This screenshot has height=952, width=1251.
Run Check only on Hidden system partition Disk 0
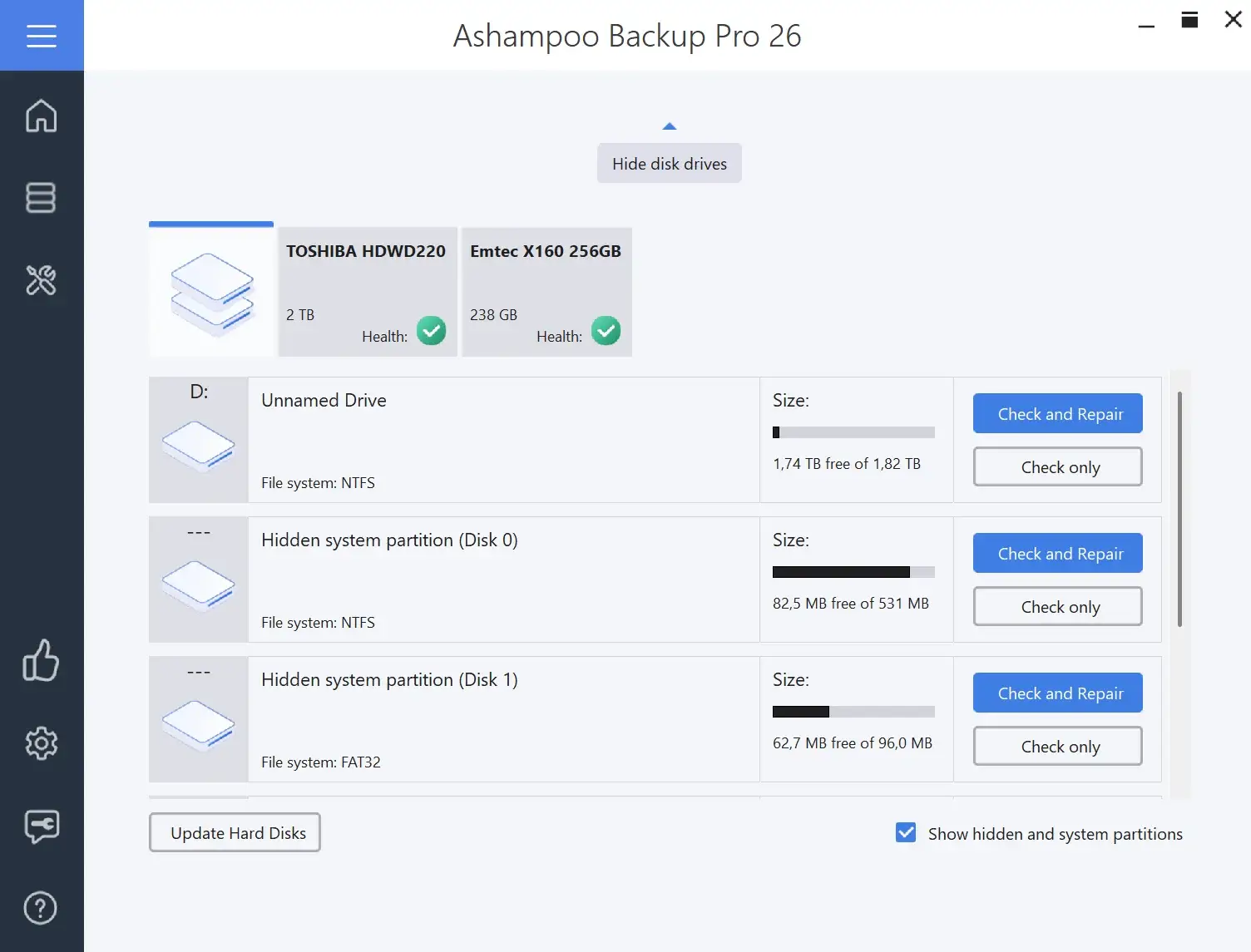(1057, 606)
